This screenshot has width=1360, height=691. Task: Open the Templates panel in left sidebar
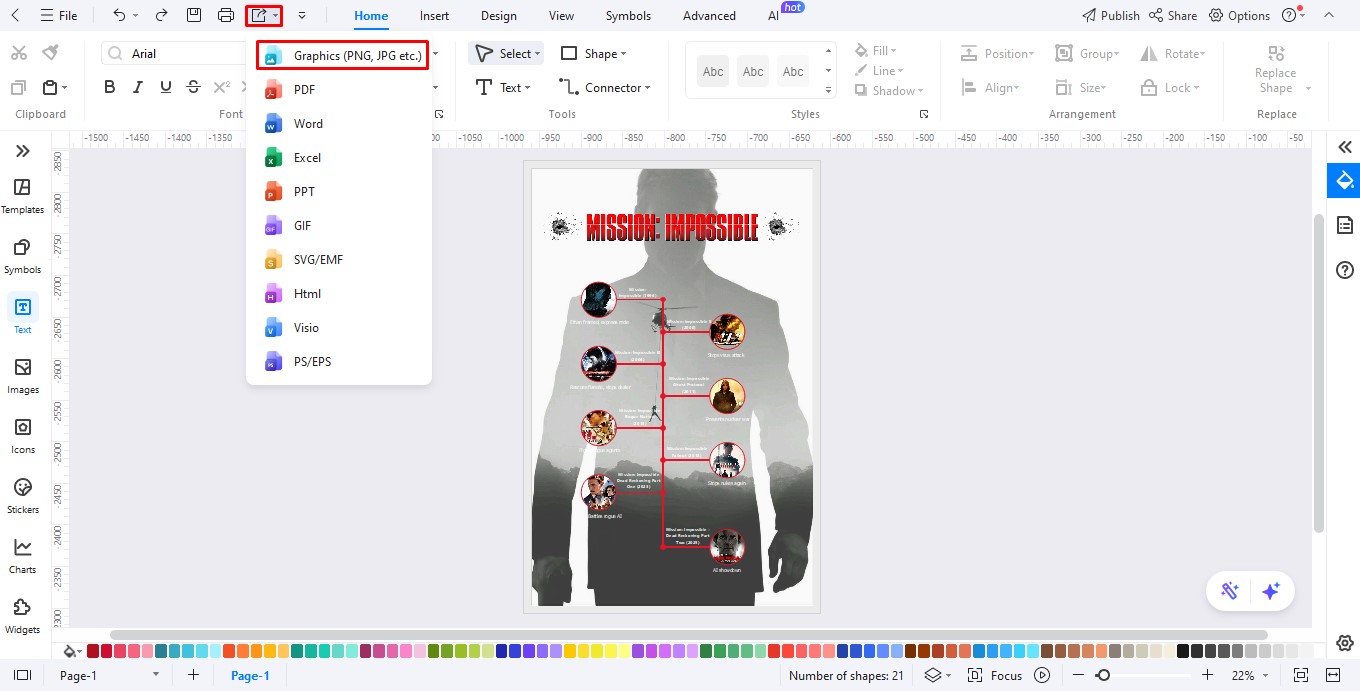click(x=22, y=196)
